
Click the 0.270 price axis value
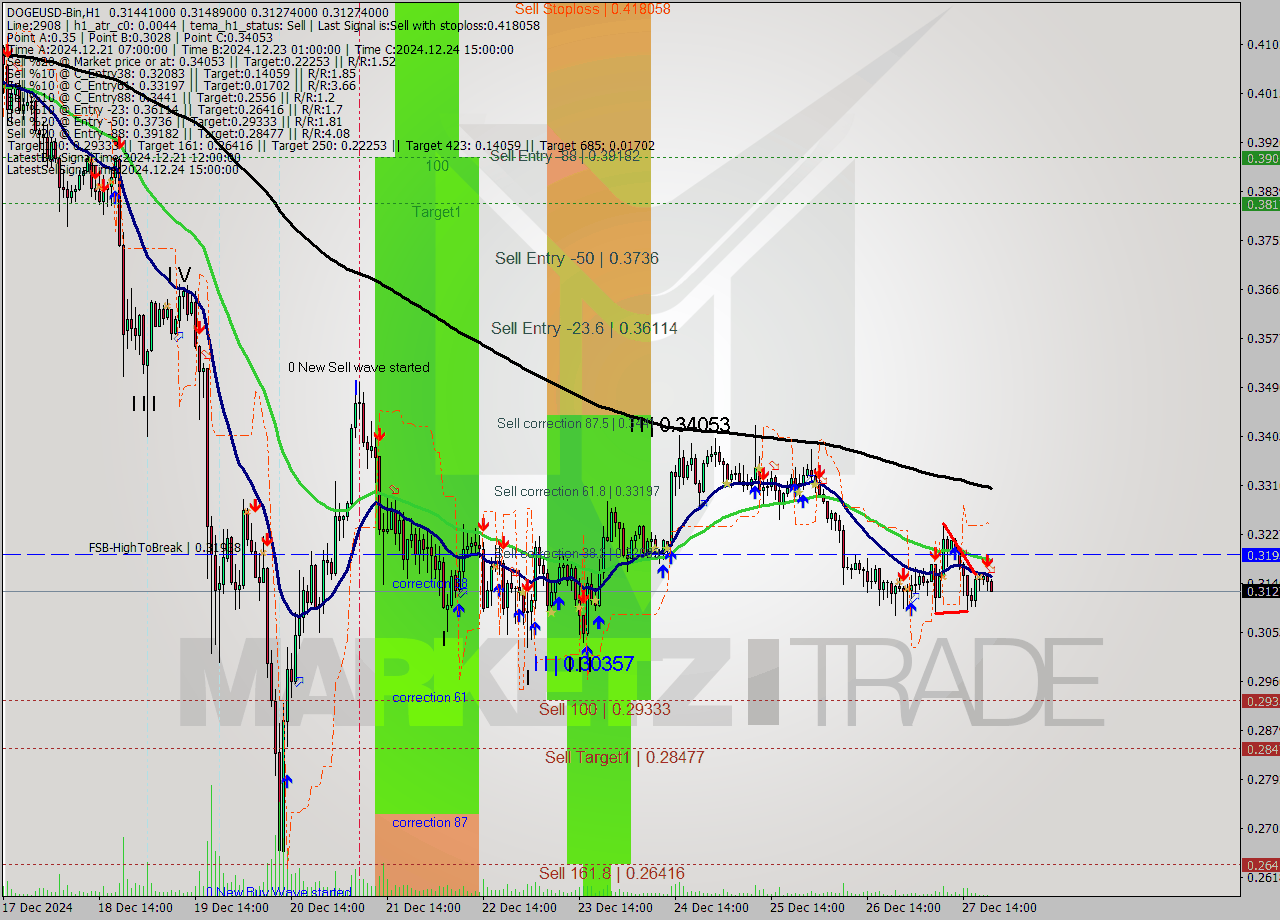1262,829
